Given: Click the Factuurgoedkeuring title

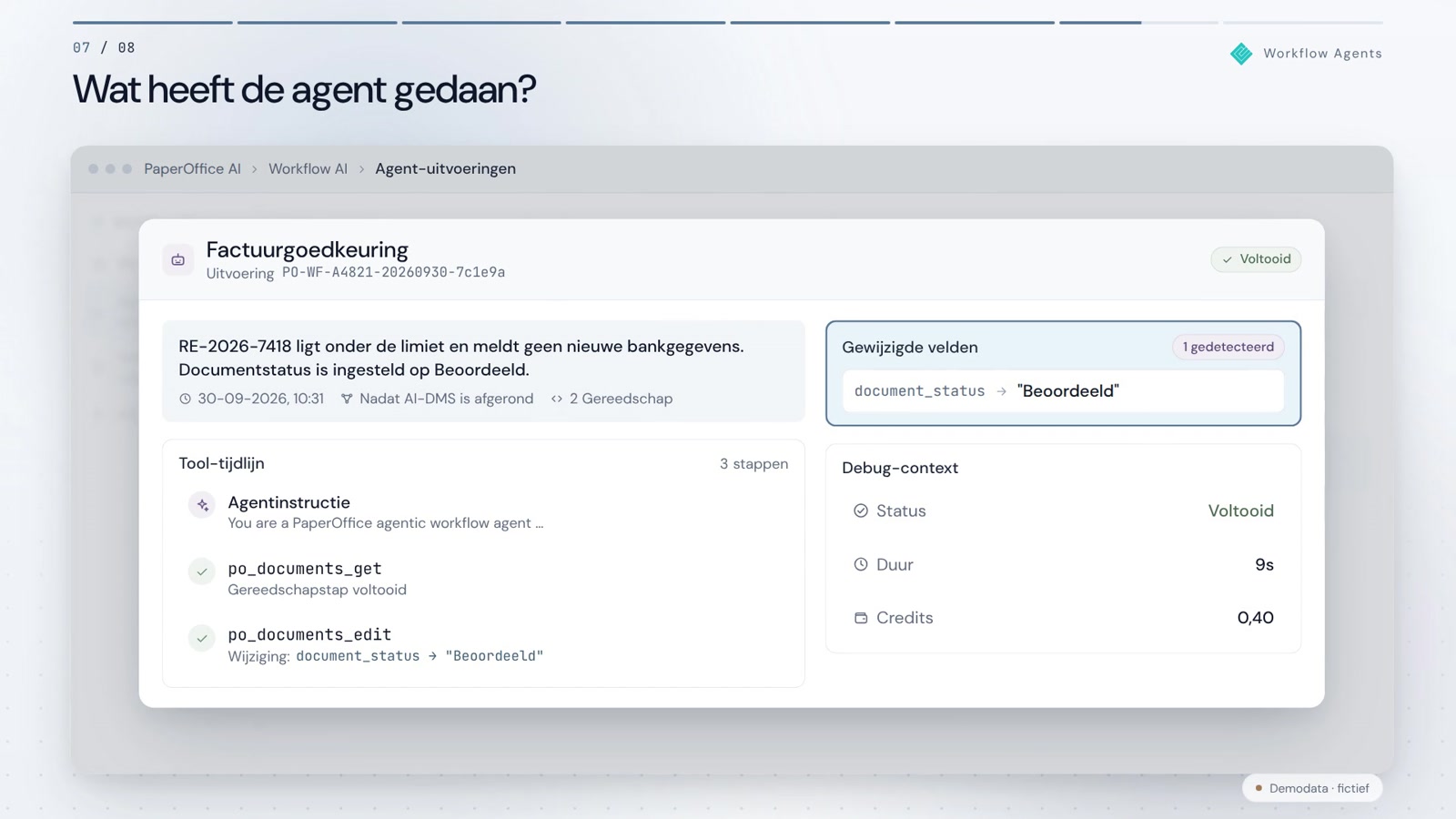Looking at the screenshot, I should pos(307,249).
